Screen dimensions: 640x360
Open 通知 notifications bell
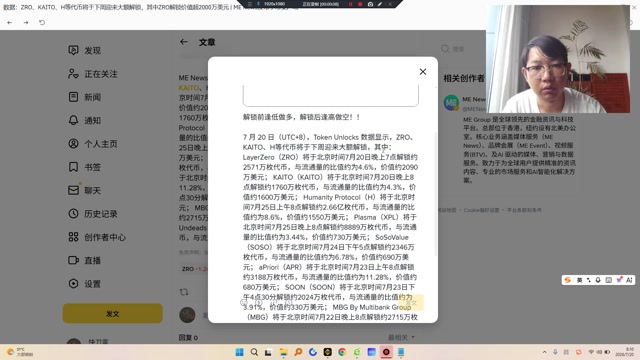point(84,120)
